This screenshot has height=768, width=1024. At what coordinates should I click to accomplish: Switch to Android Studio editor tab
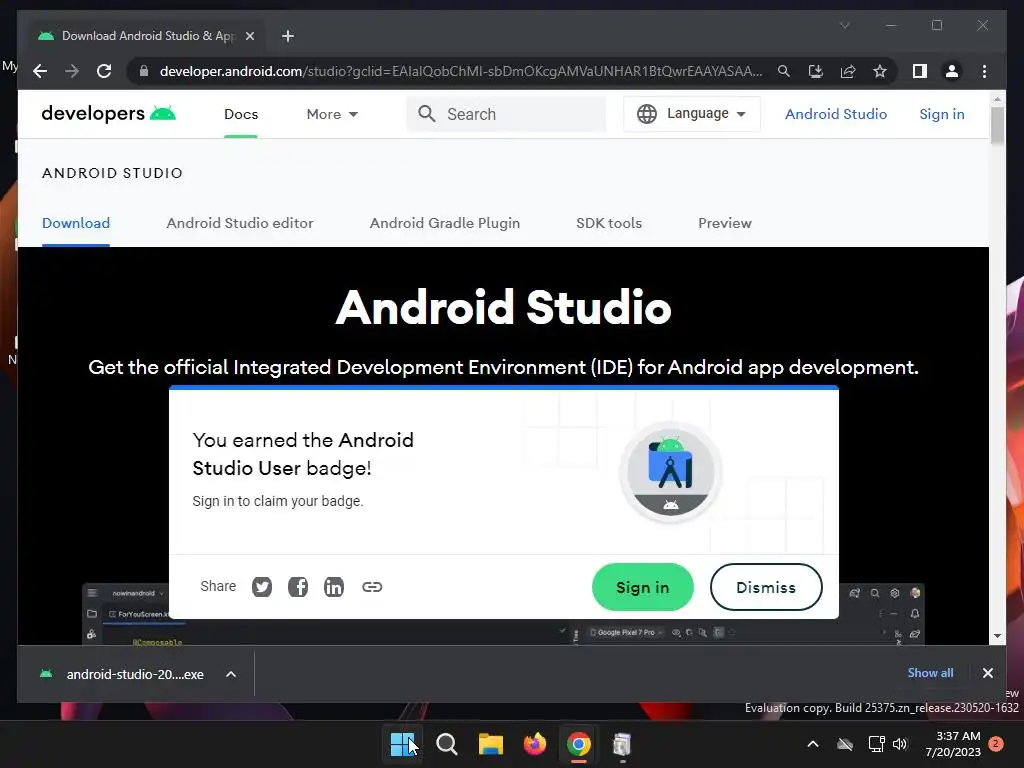coord(240,223)
